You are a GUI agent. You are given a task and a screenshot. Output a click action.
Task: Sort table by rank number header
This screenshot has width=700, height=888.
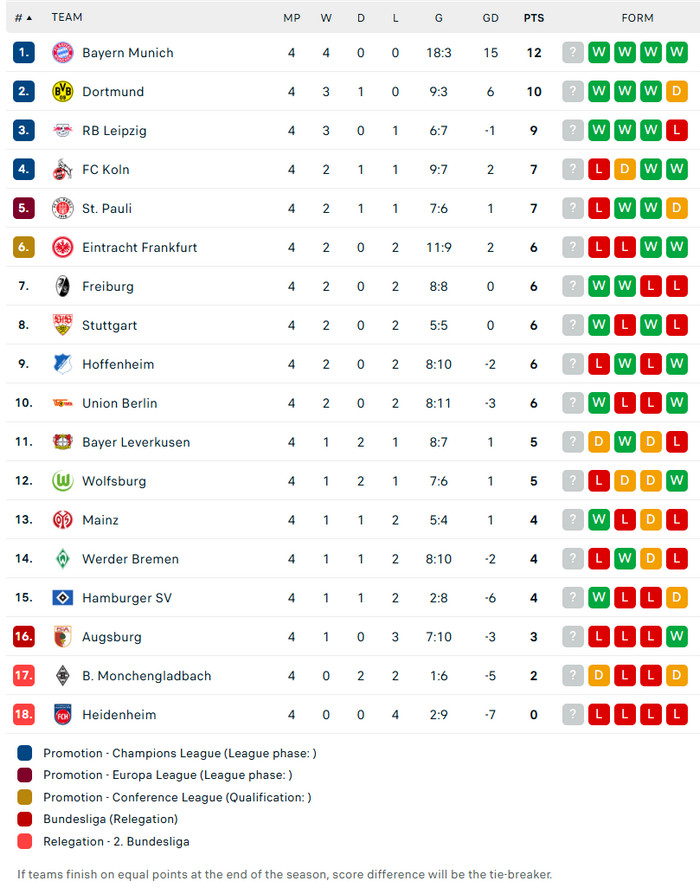(x=23, y=18)
